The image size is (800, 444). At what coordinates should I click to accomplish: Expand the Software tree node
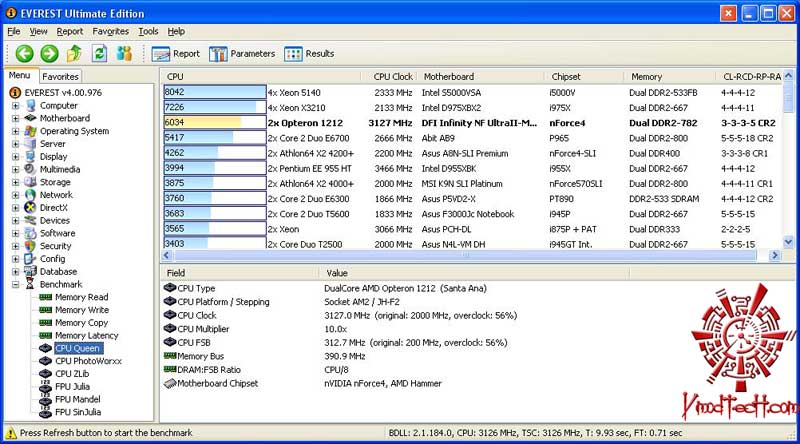click(x=15, y=233)
